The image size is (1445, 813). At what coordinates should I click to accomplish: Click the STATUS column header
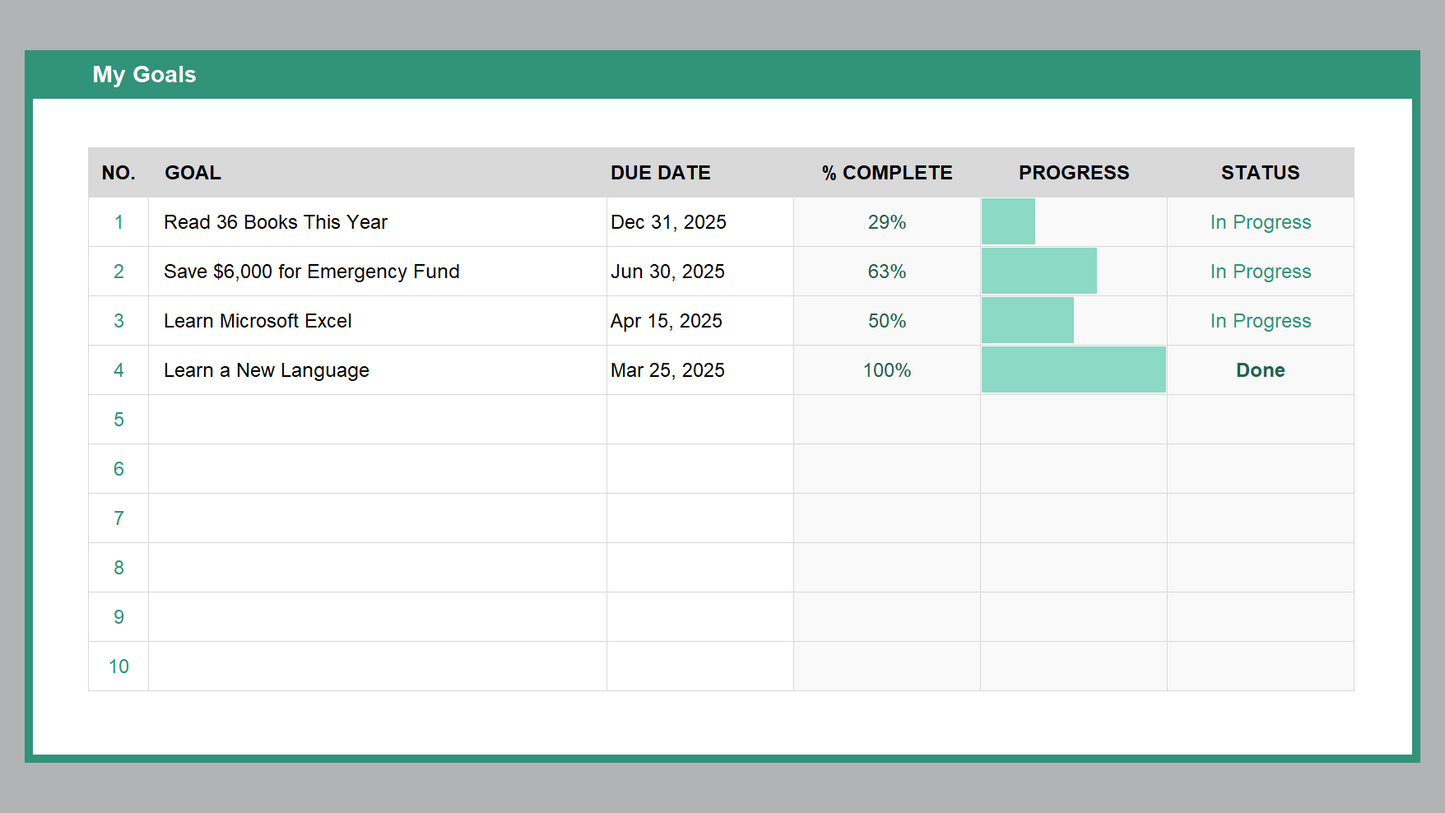point(1260,173)
